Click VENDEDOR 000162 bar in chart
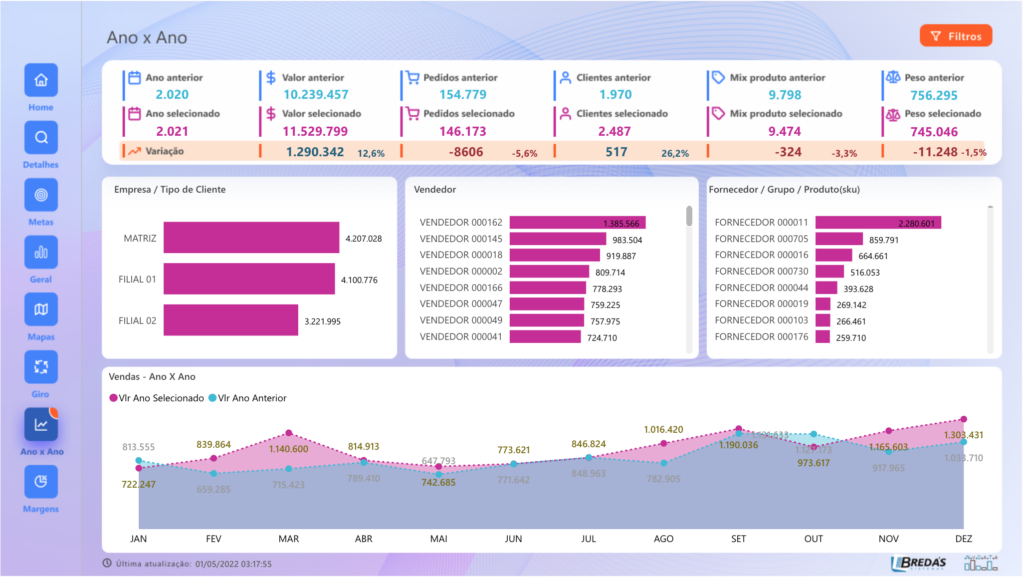Viewport: 1024px width, 577px height. point(577,223)
